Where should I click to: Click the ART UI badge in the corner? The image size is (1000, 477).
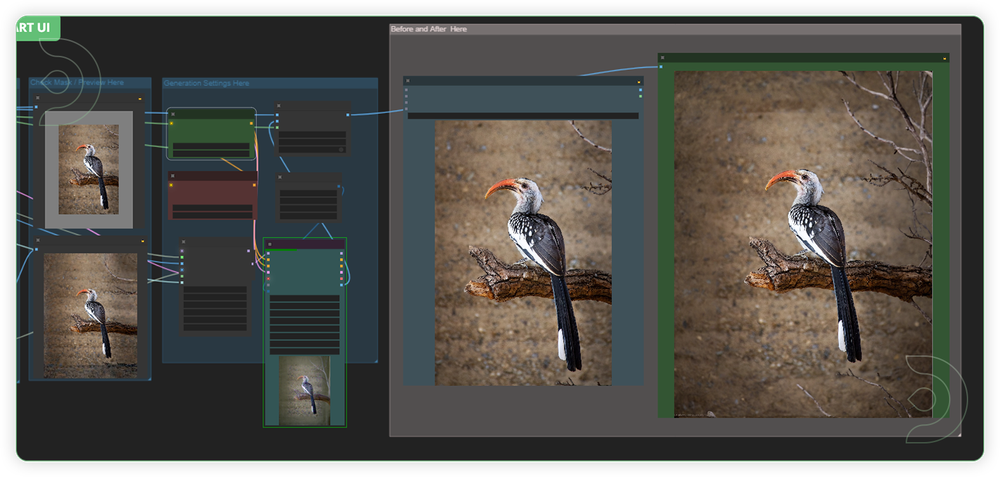click(37, 27)
